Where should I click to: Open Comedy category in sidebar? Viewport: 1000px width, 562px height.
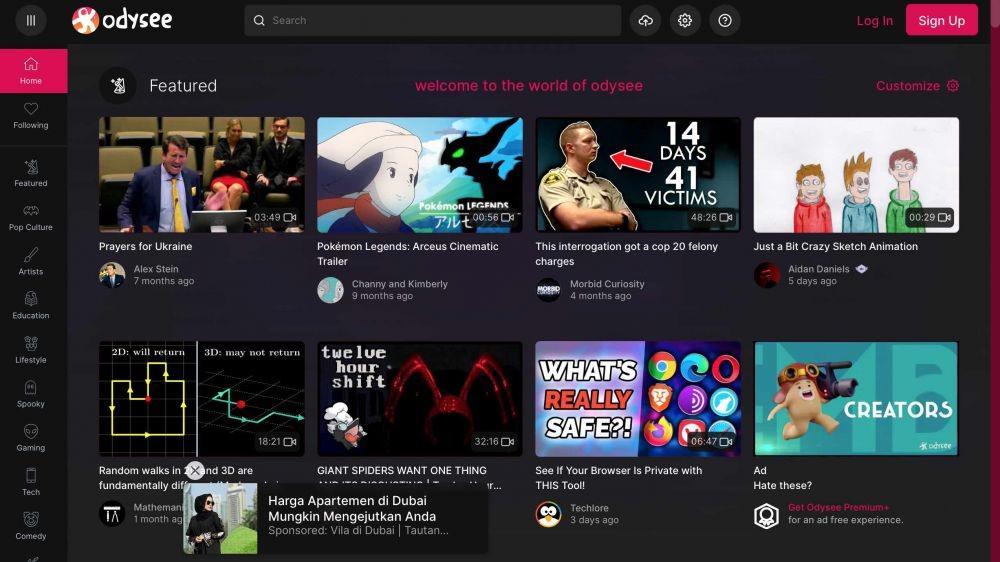(31, 526)
